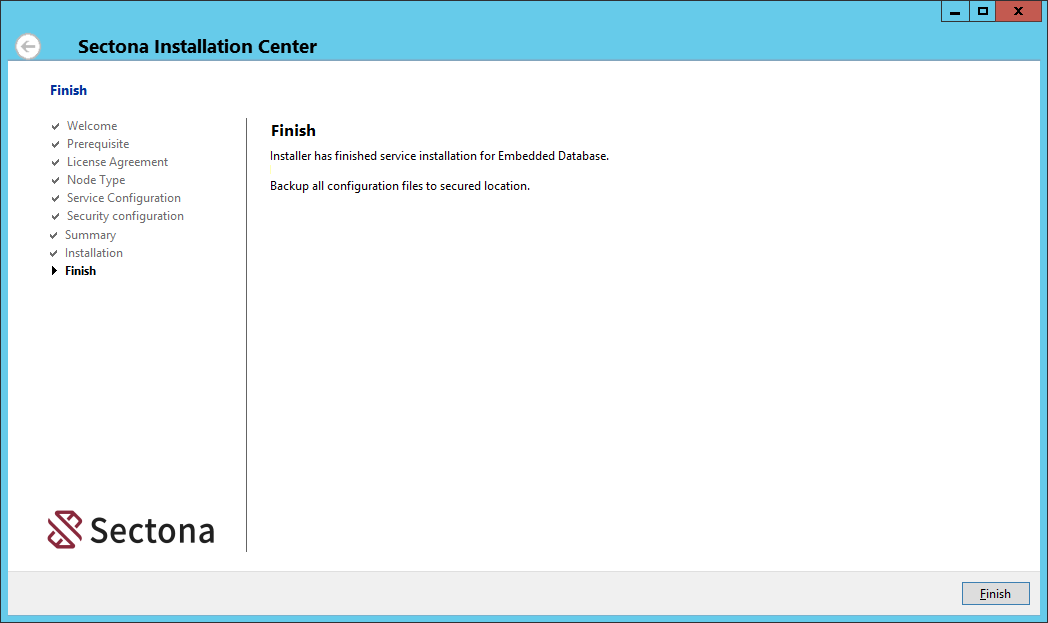The width and height of the screenshot is (1048, 623).
Task: Click the current Finish step in sidebar
Action: [81, 271]
